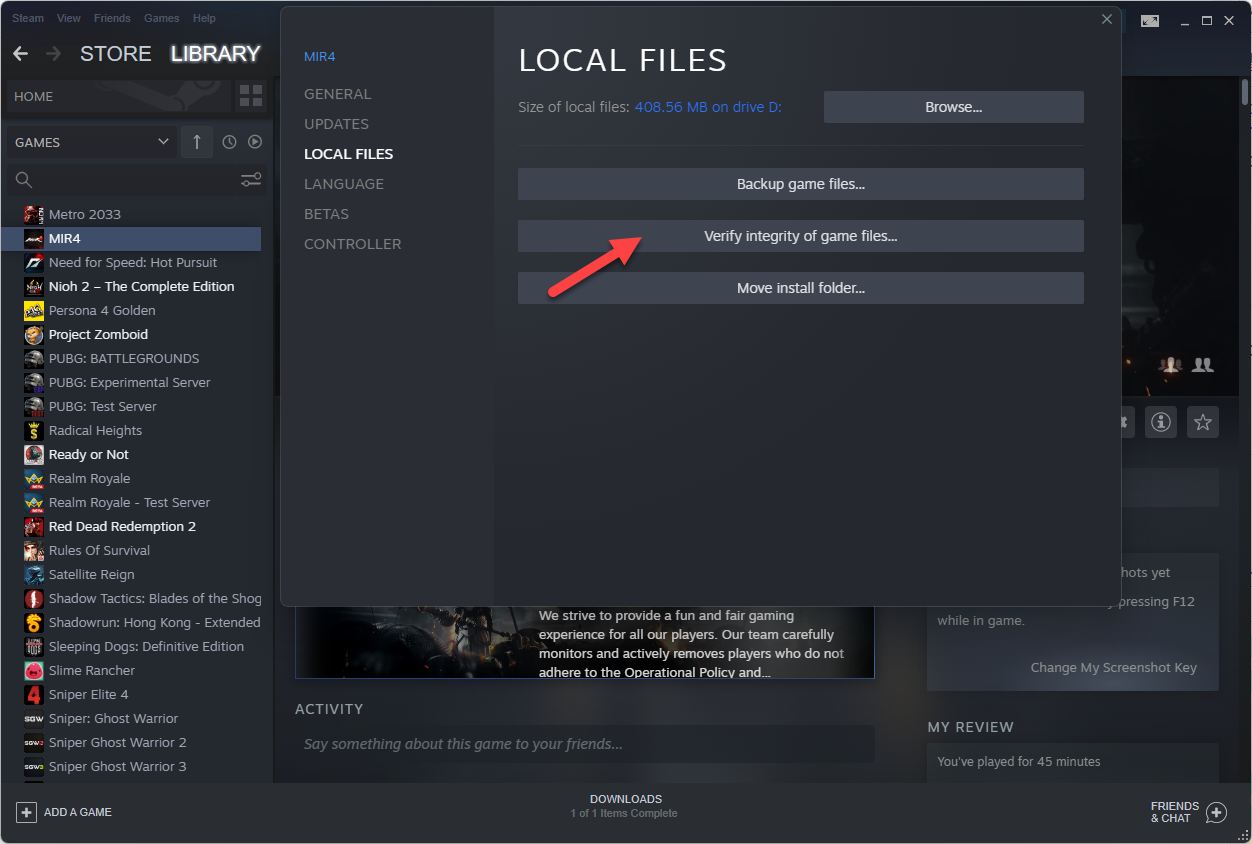Select Sniper Ghost Warrior 3

pyautogui.click(x=117, y=766)
